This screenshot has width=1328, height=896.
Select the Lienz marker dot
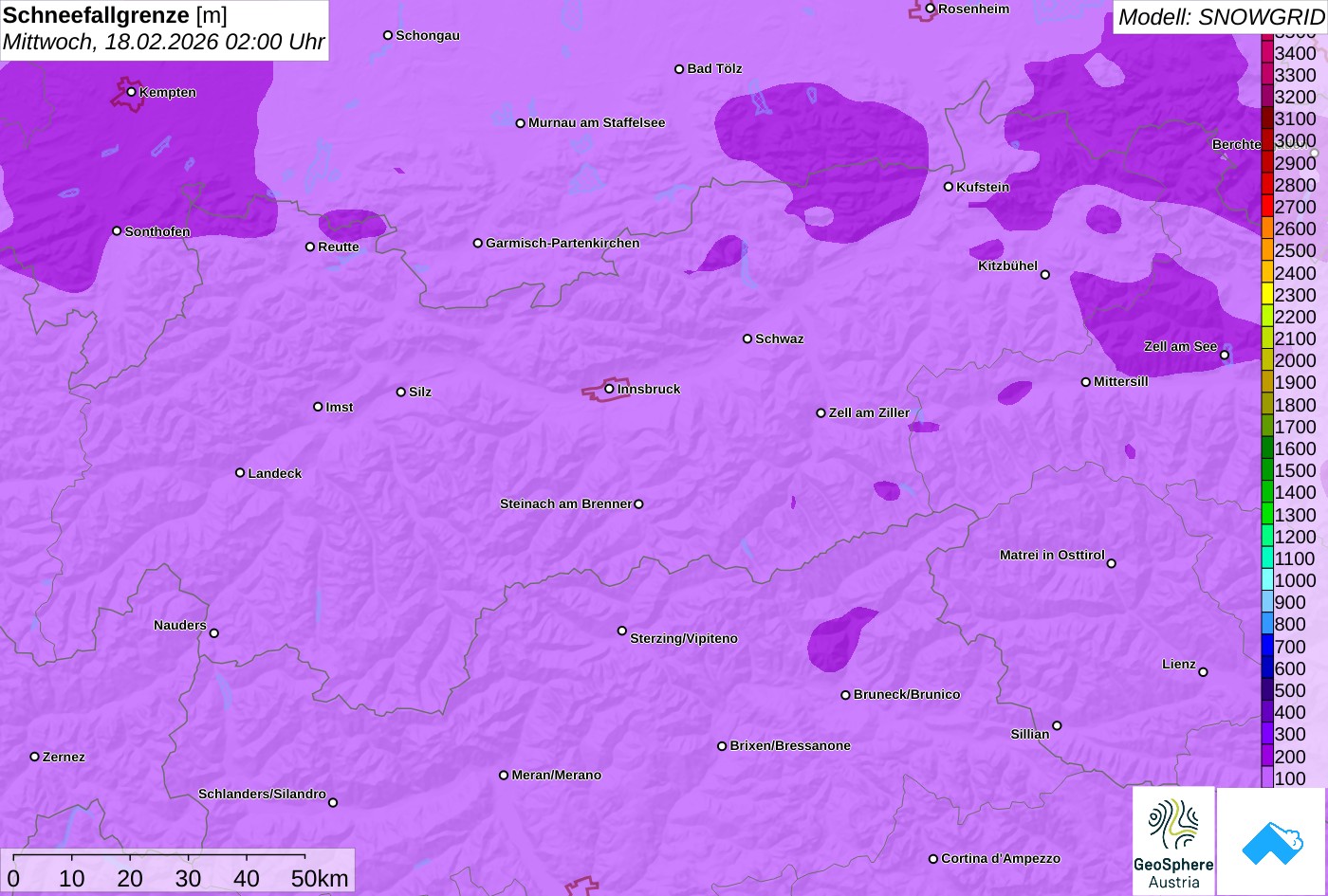tap(1203, 672)
